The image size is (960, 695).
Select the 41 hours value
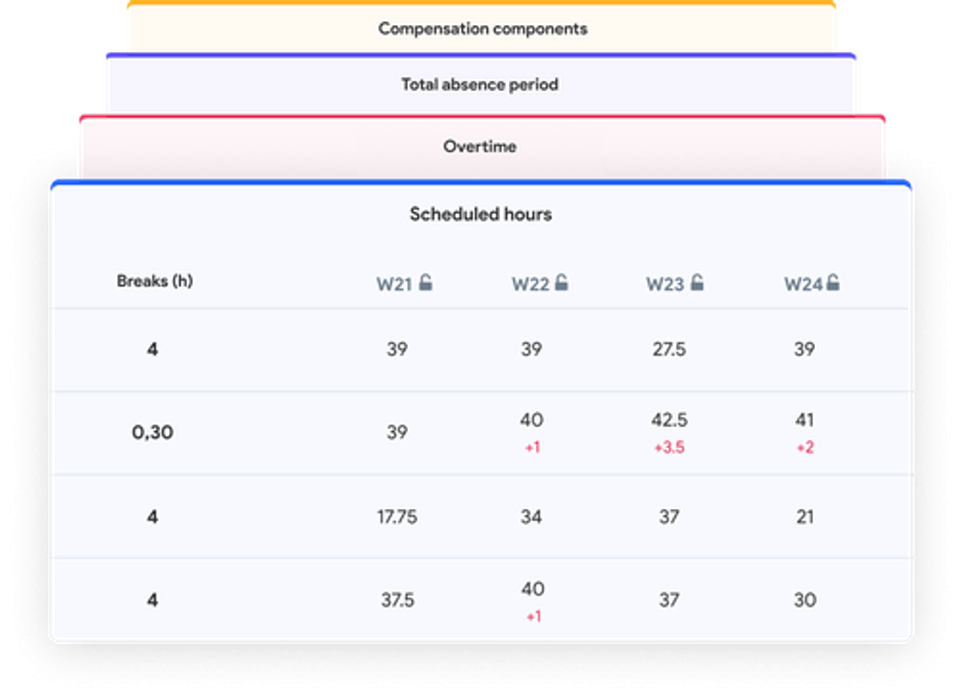[x=804, y=420]
